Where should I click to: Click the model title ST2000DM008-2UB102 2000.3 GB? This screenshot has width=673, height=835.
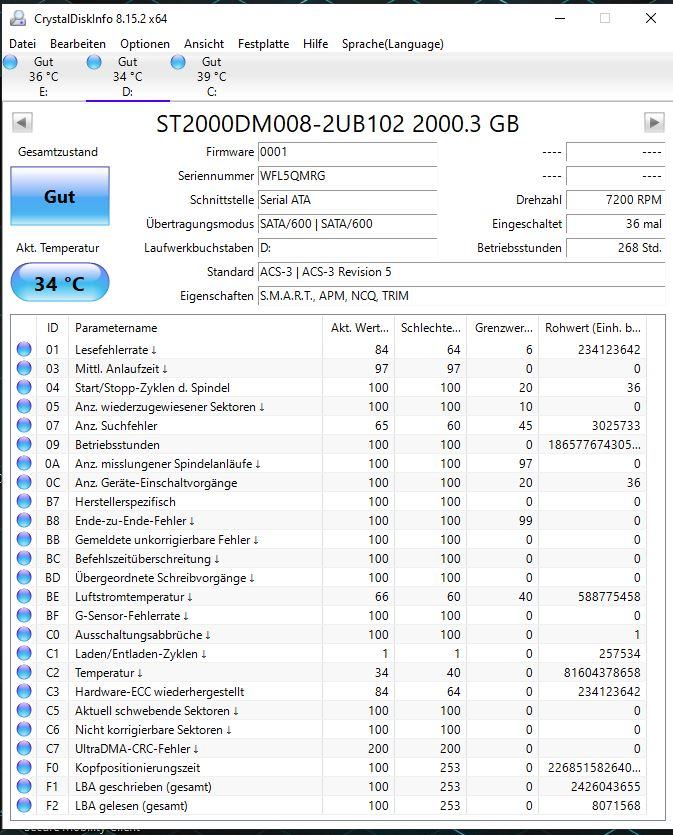[x=338, y=124]
